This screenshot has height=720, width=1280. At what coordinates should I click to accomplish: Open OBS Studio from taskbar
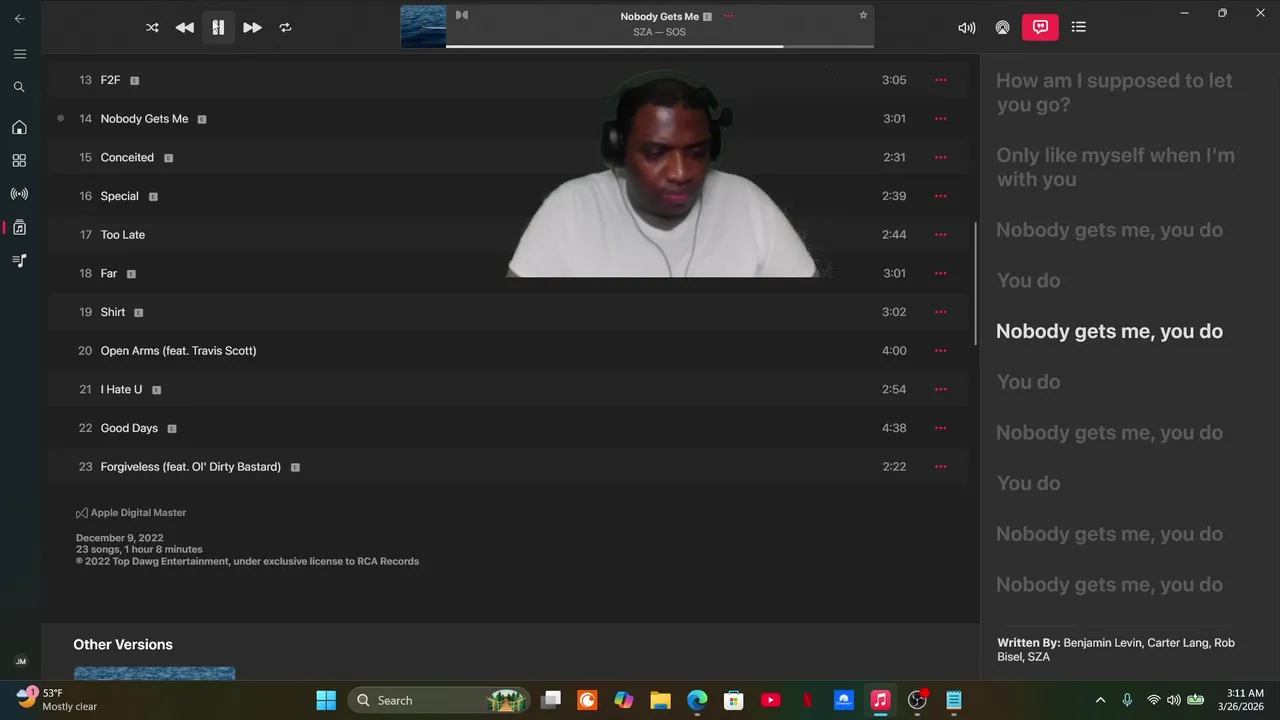[x=917, y=700]
